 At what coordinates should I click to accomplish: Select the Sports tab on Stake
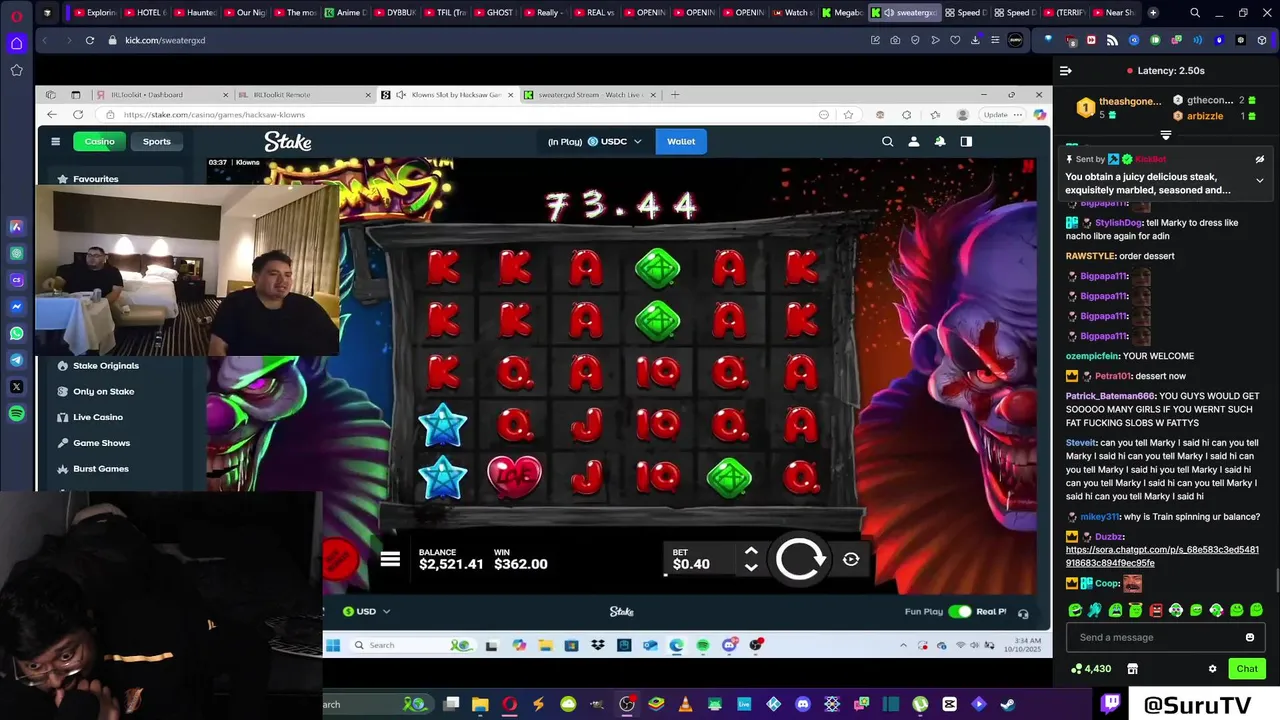156,142
